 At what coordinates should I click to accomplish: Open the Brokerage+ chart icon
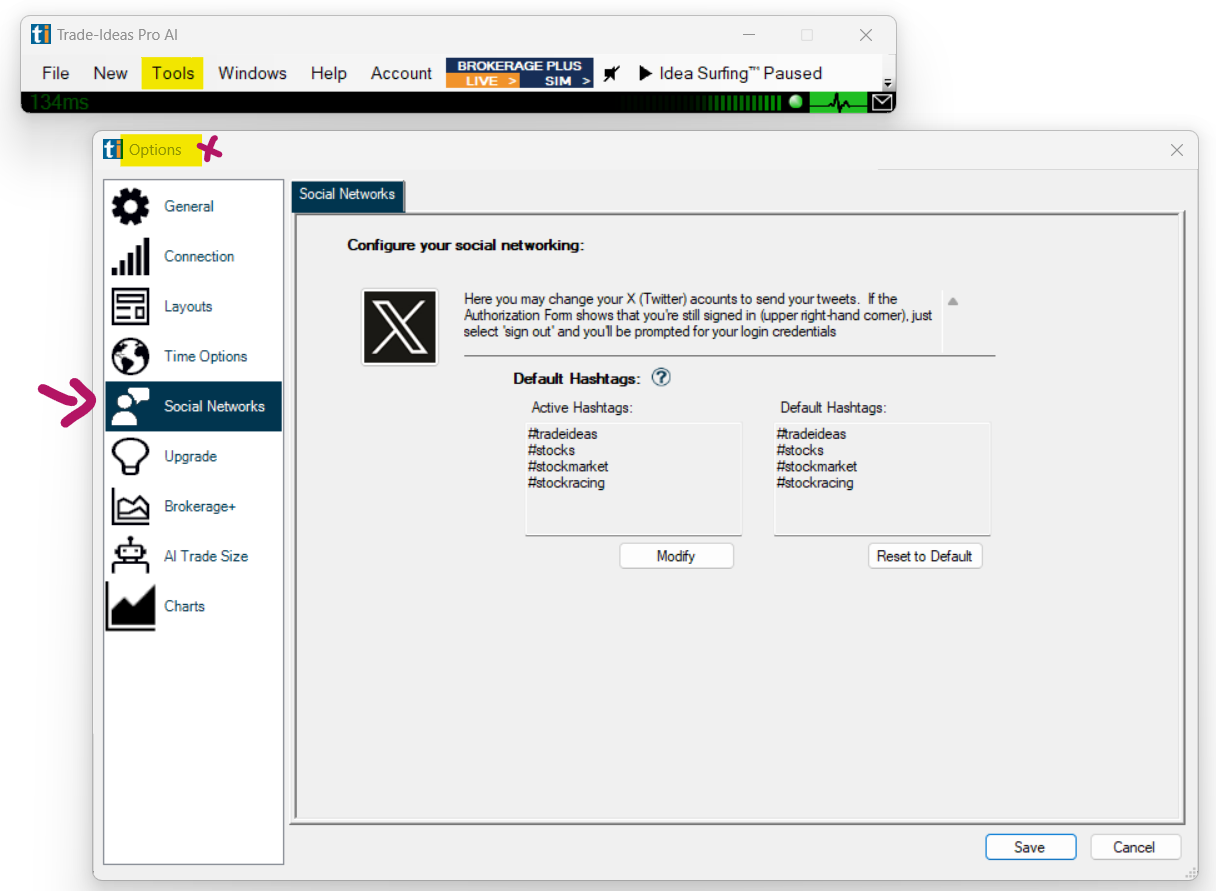click(130, 507)
